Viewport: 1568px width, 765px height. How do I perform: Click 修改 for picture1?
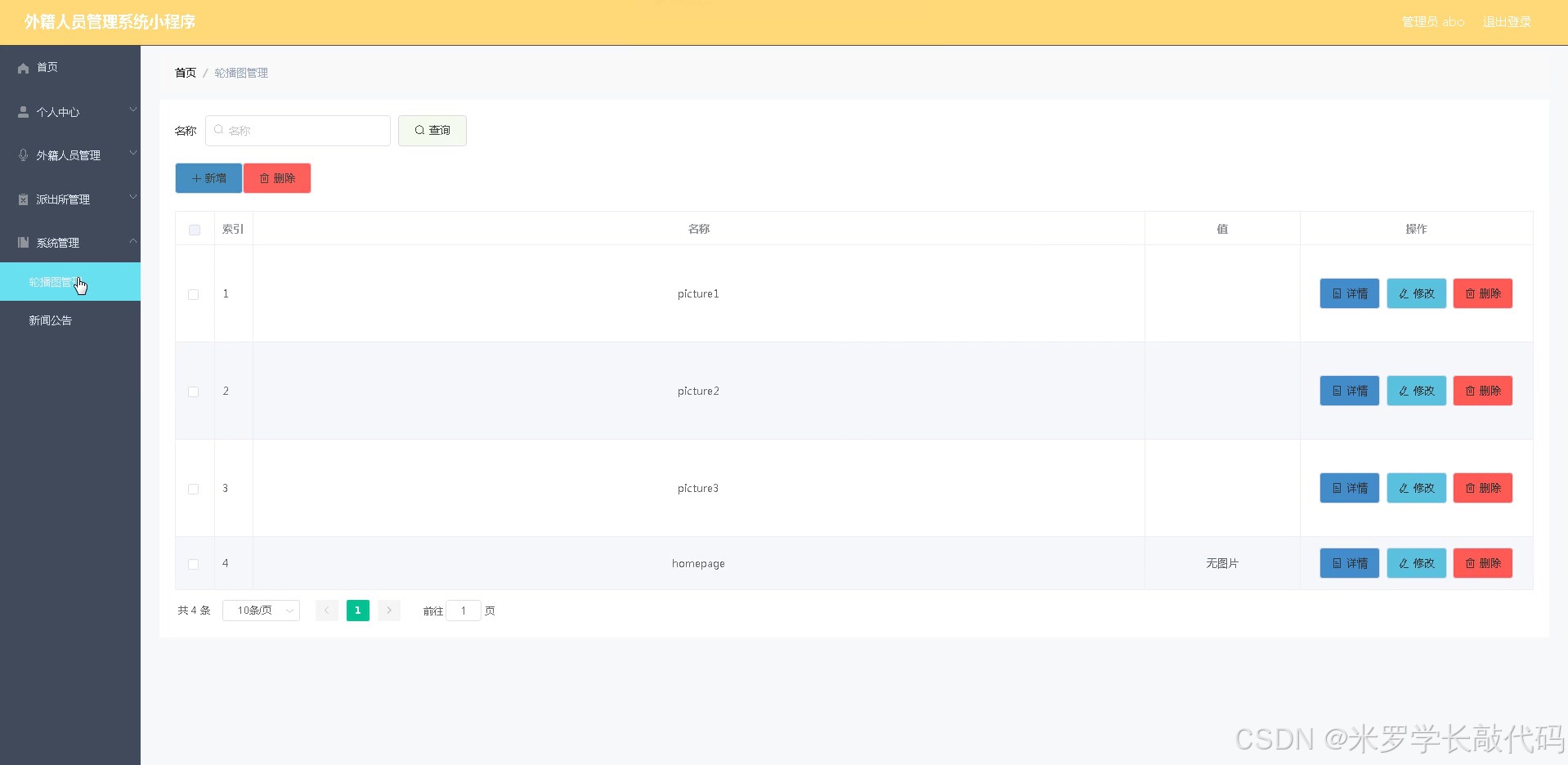click(x=1417, y=293)
